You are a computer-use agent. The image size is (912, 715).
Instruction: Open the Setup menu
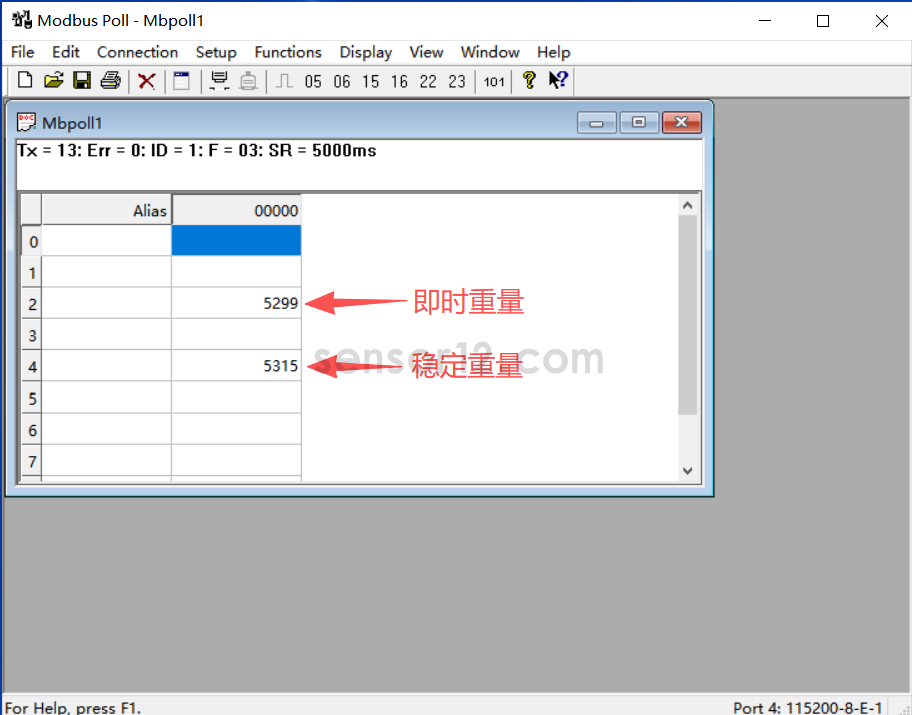216,52
